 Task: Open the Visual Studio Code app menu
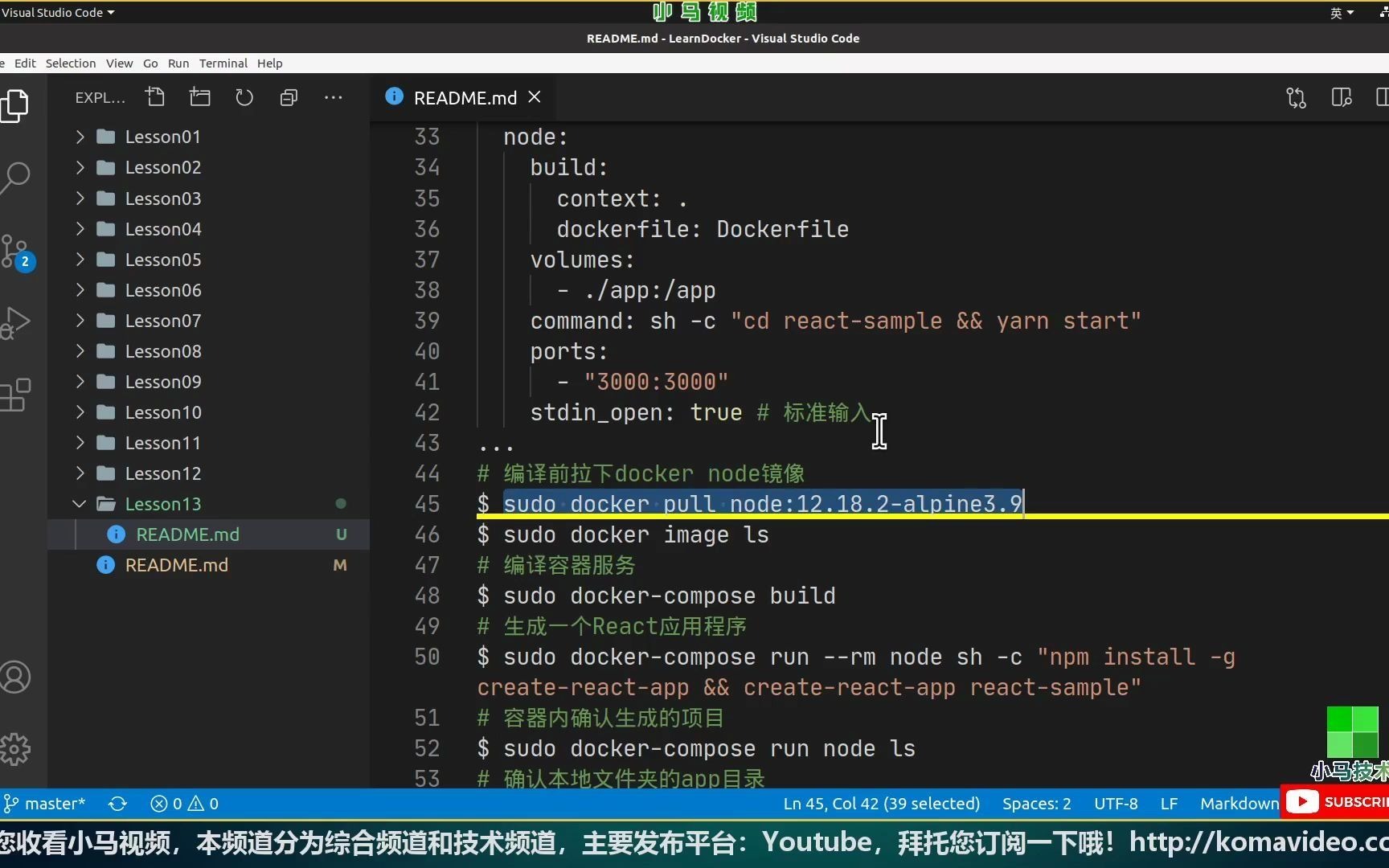click(x=58, y=12)
